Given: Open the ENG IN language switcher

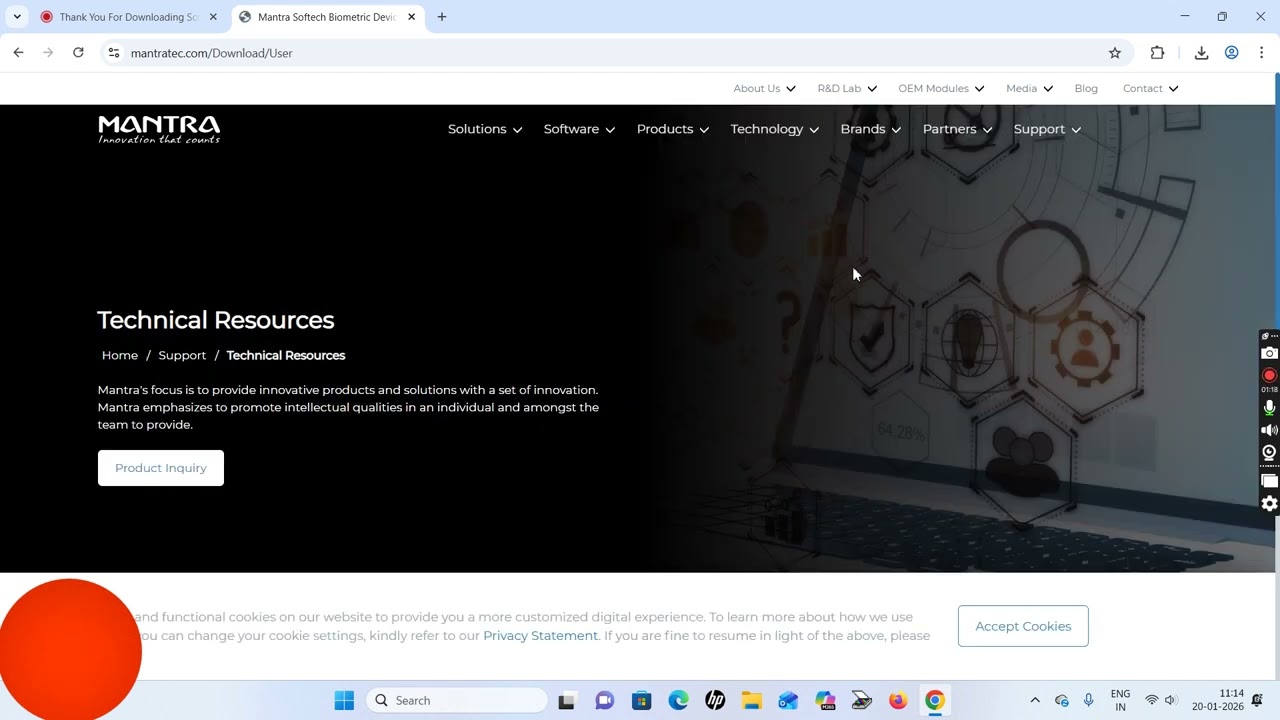Looking at the screenshot, I should [1121, 700].
